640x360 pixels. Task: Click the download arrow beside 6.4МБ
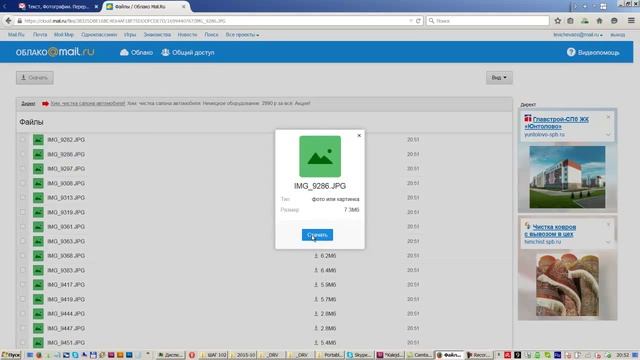coord(316,270)
